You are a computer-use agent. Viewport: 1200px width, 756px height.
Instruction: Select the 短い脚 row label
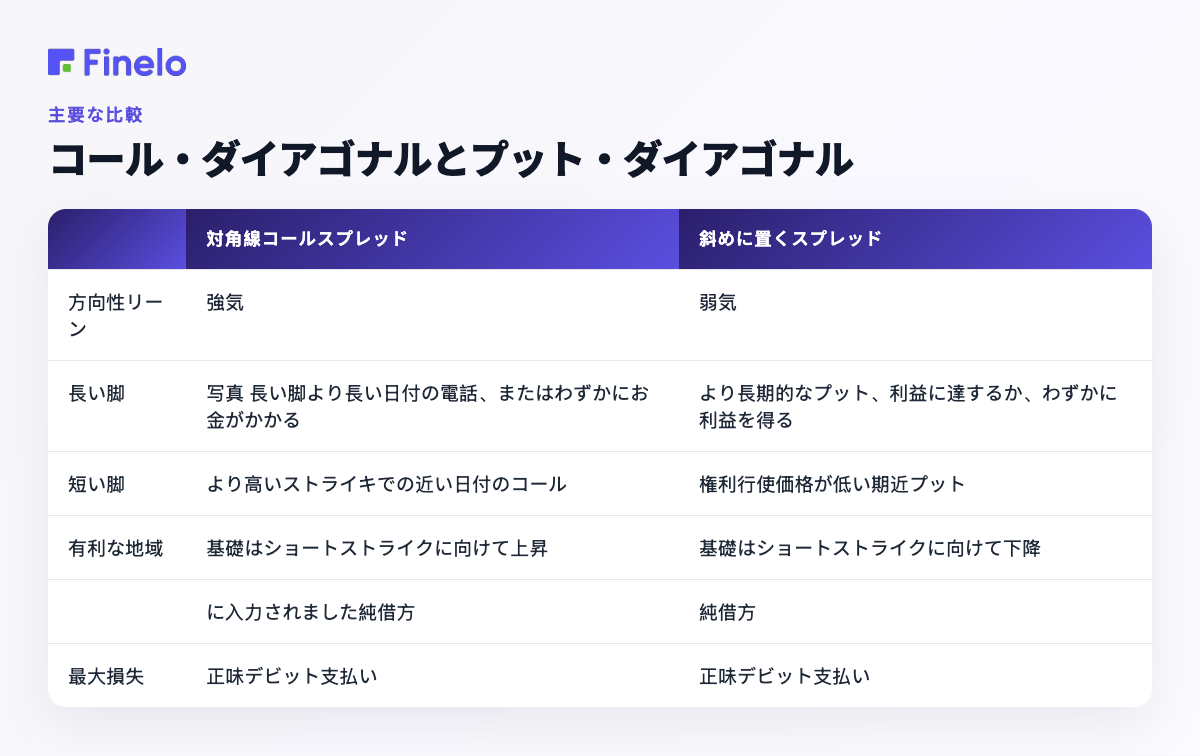(x=96, y=484)
